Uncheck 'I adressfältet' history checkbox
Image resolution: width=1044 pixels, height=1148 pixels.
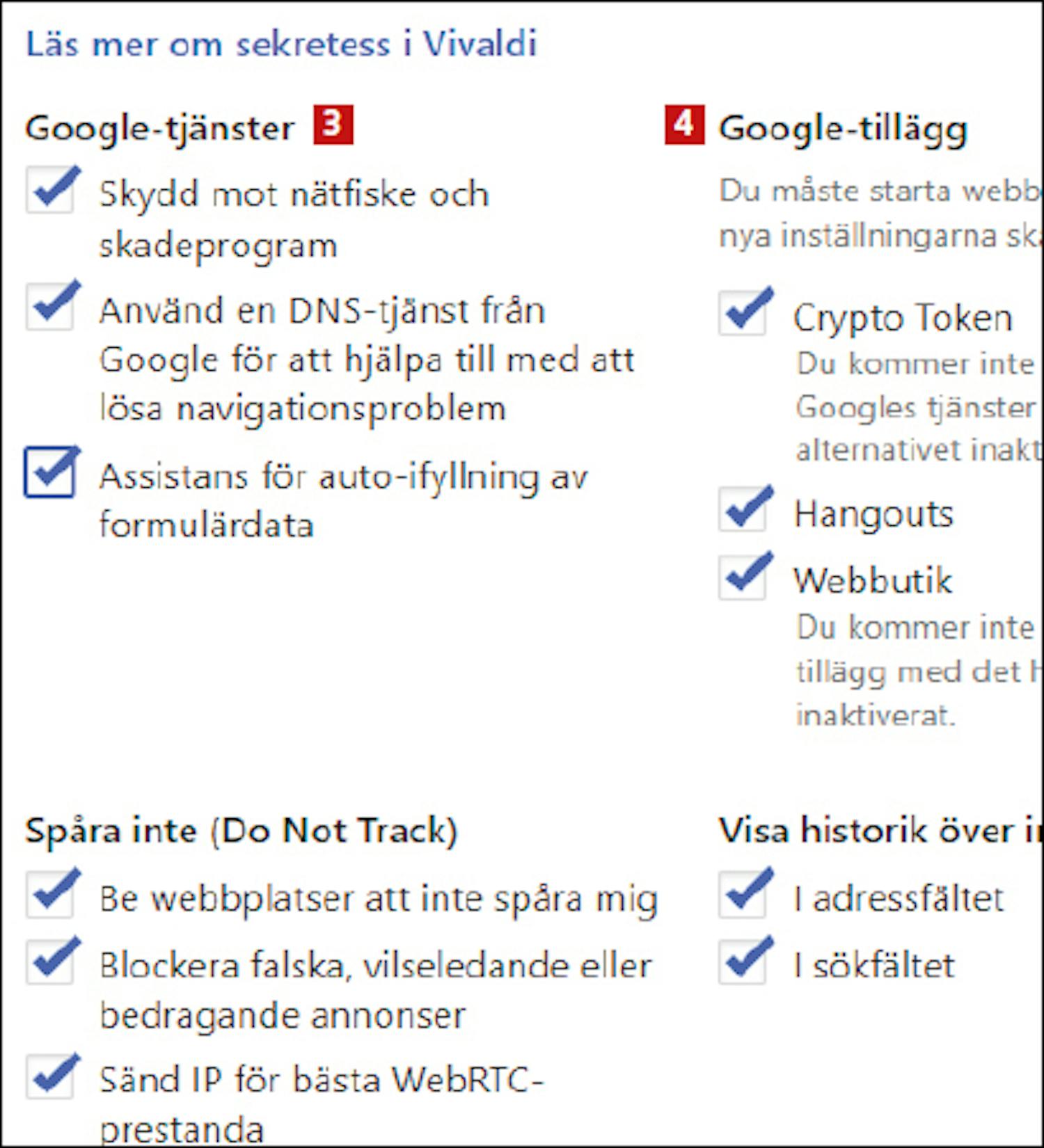point(743,893)
